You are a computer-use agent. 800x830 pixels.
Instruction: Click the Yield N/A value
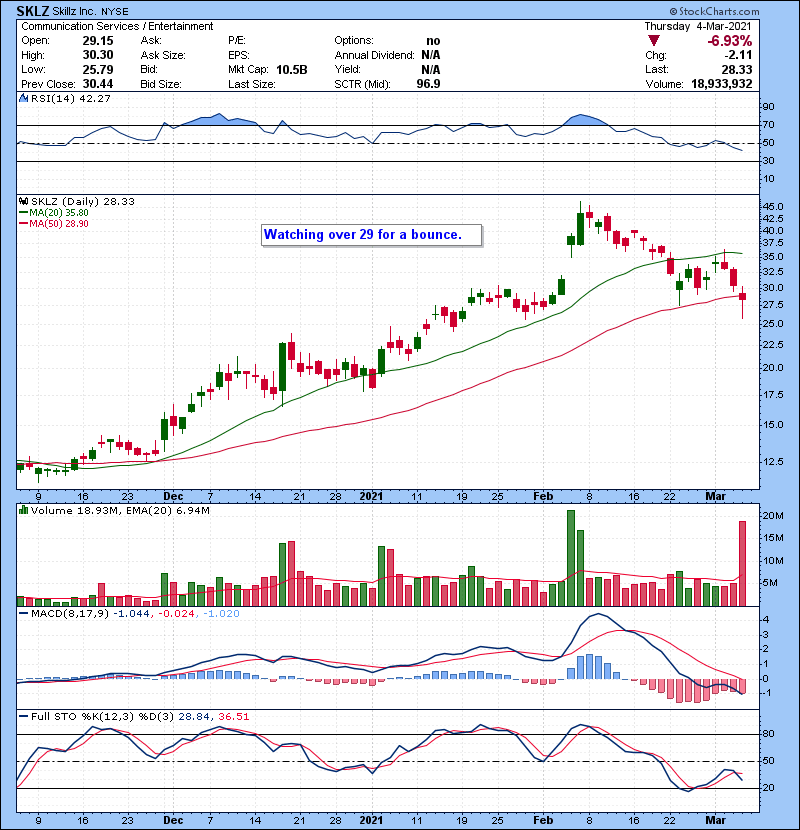click(430, 69)
